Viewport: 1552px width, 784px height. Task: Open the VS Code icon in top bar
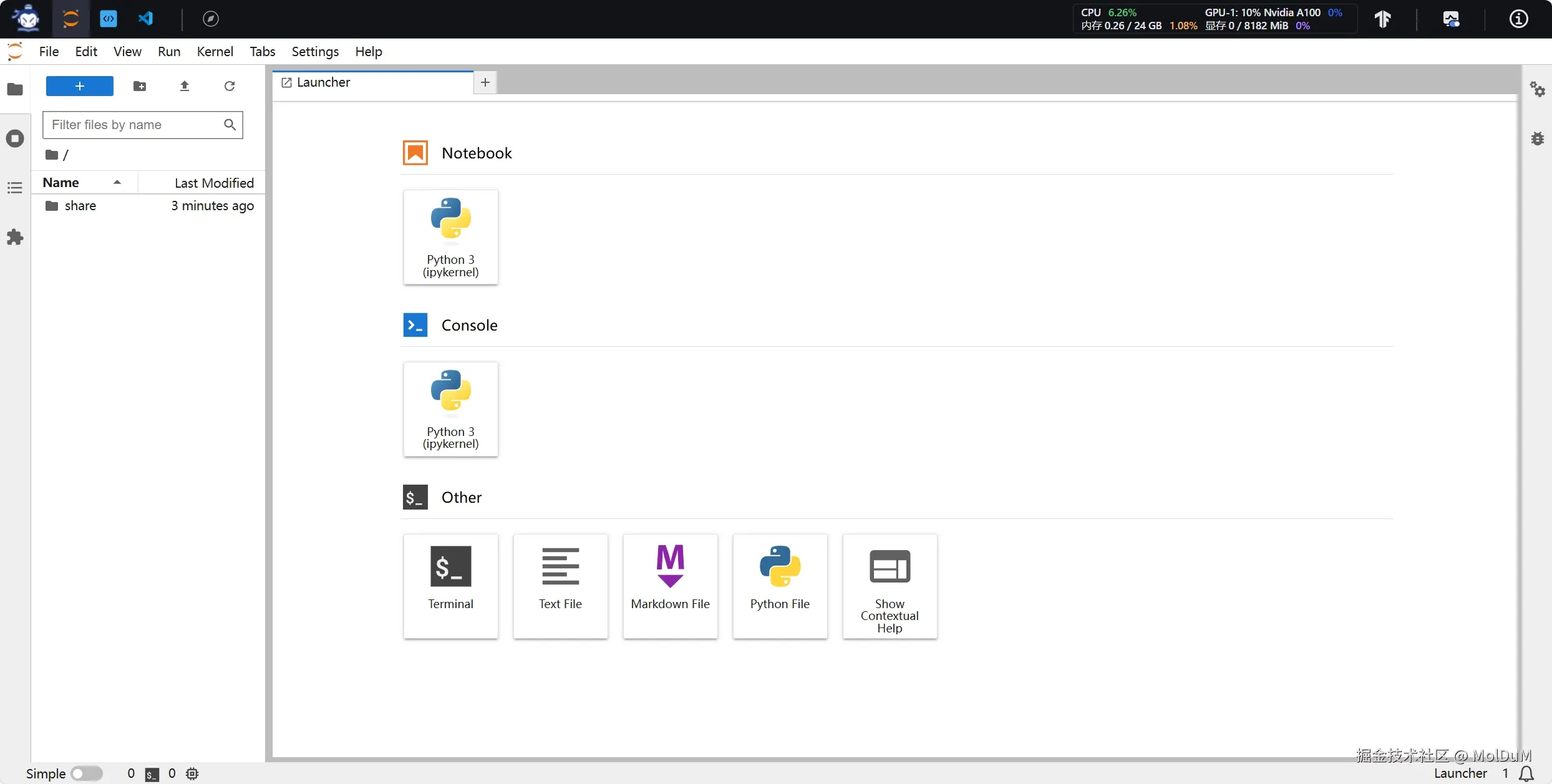[145, 19]
